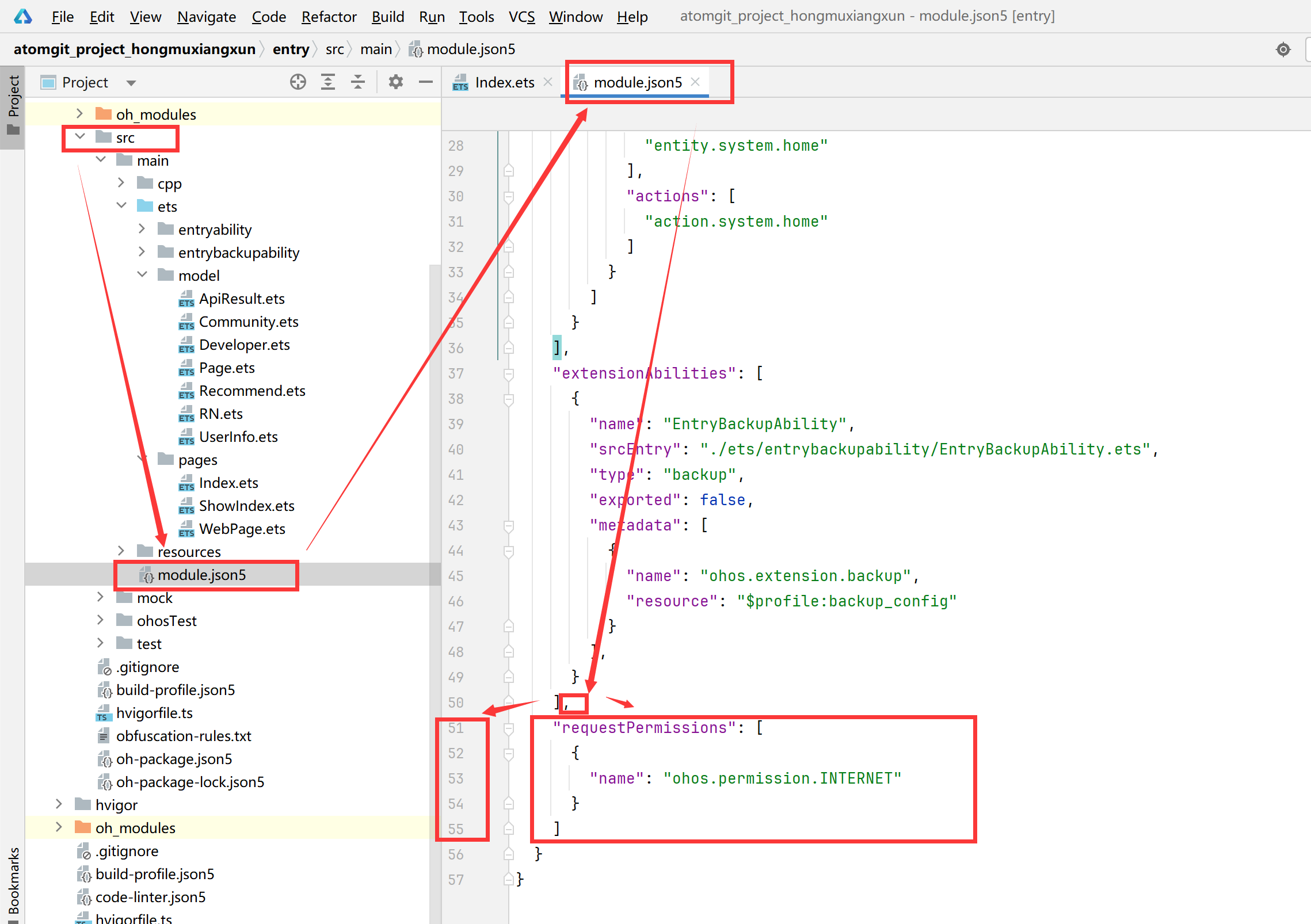The width and height of the screenshot is (1311, 924).
Task: Click the entry breadcrumb
Action: click(x=291, y=49)
